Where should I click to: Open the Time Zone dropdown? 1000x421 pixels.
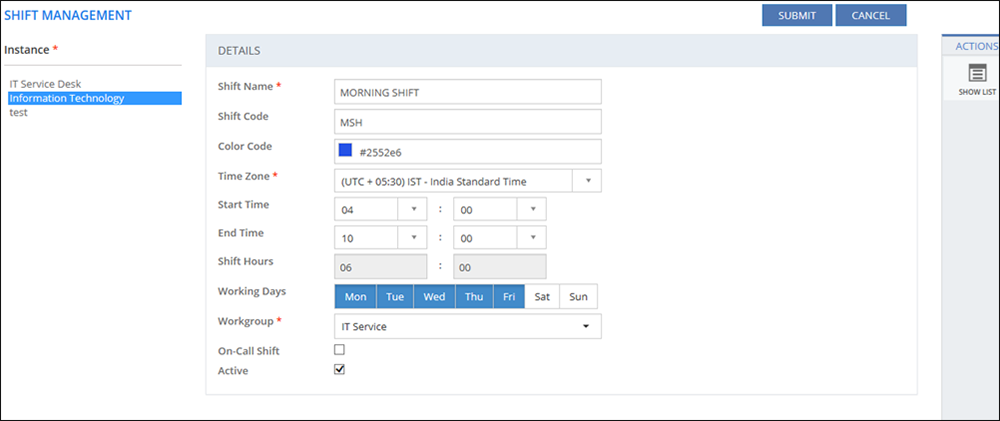pyautogui.click(x=587, y=181)
